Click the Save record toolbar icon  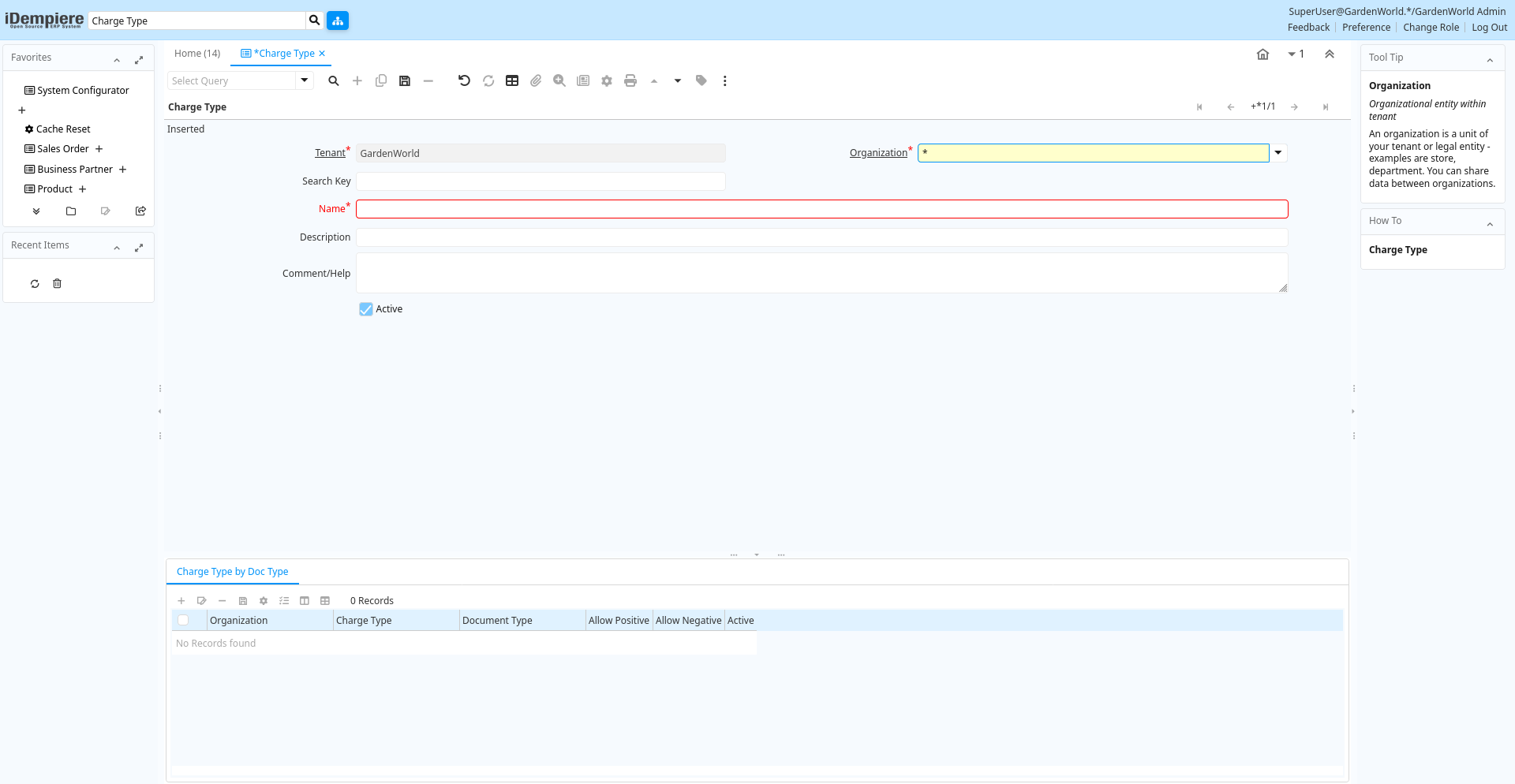coord(405,80)
